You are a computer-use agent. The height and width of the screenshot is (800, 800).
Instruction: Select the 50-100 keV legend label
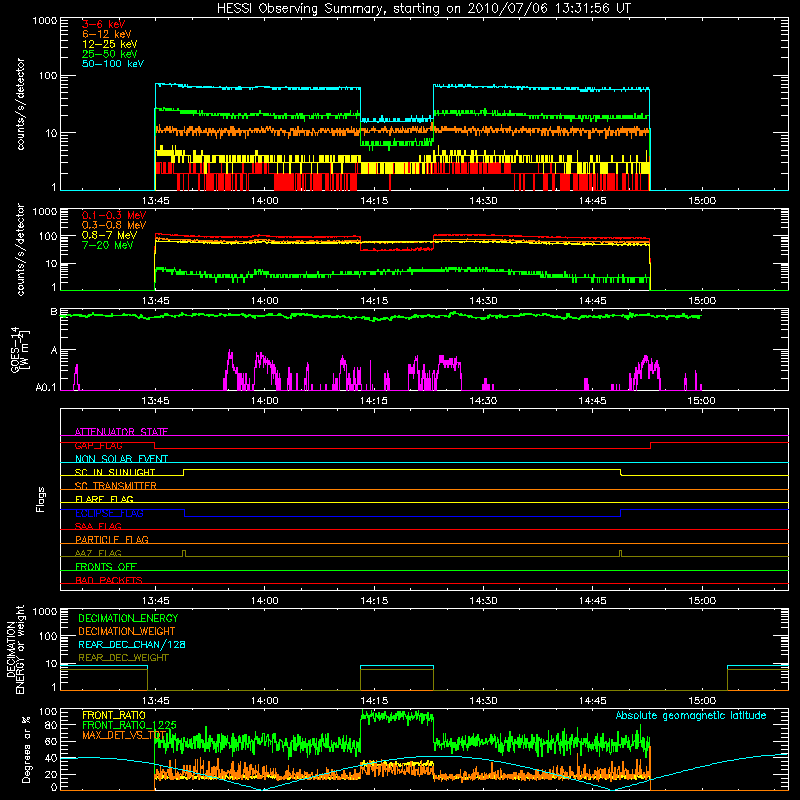112,64
